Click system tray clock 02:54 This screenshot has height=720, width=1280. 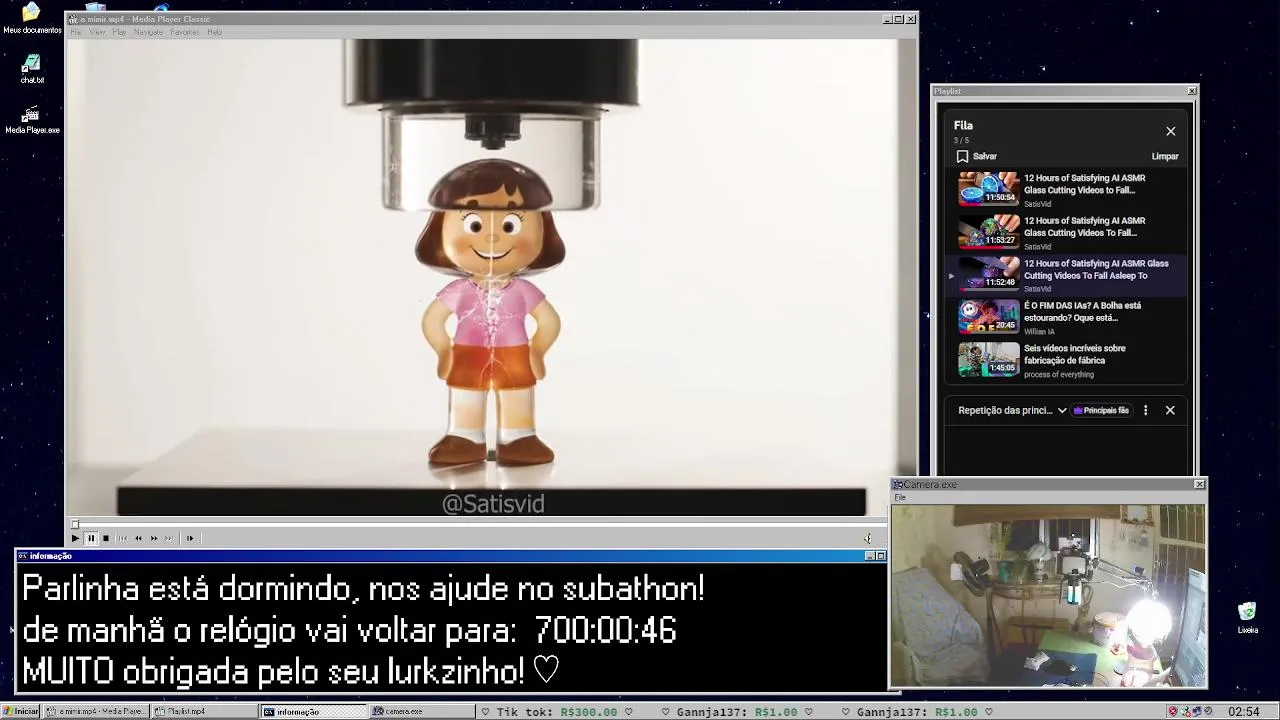1244,711
